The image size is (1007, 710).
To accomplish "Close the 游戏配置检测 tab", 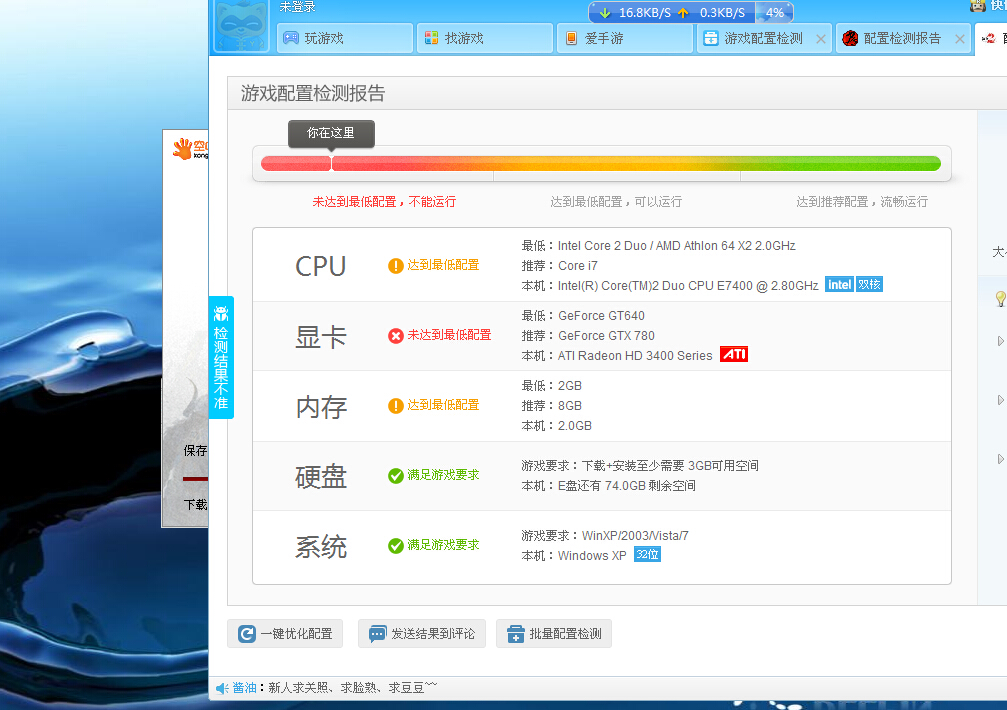I will (821, 39).
